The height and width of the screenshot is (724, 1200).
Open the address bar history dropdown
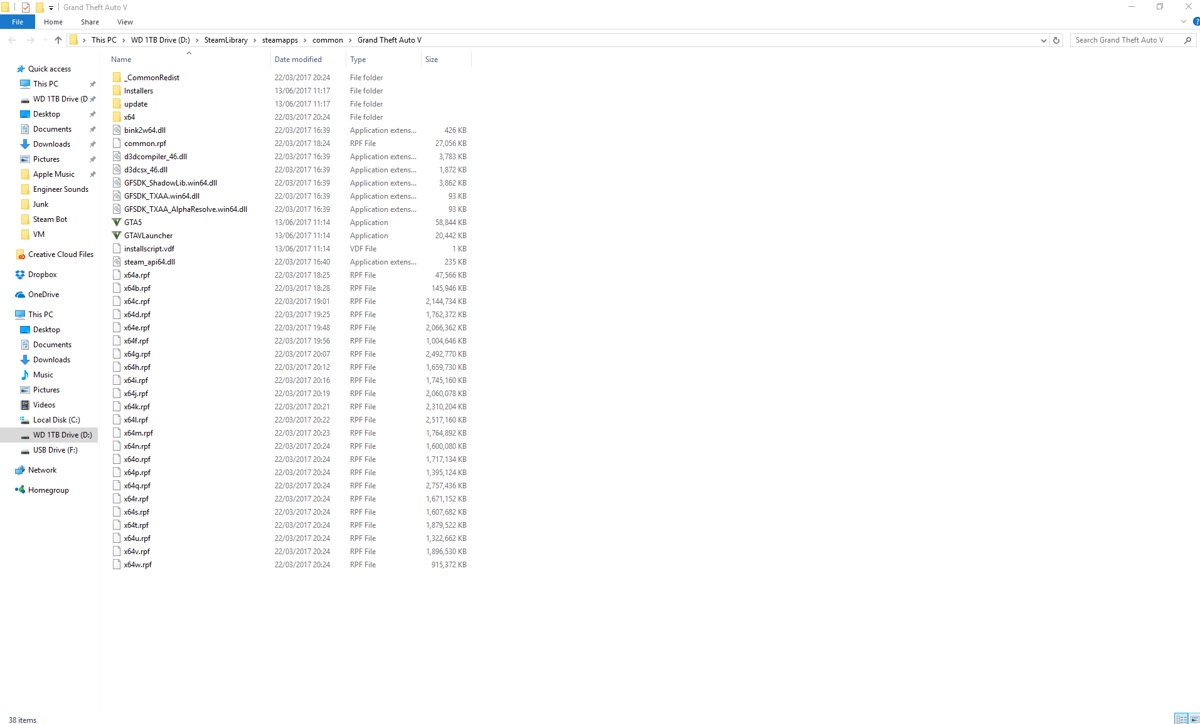1043,40
